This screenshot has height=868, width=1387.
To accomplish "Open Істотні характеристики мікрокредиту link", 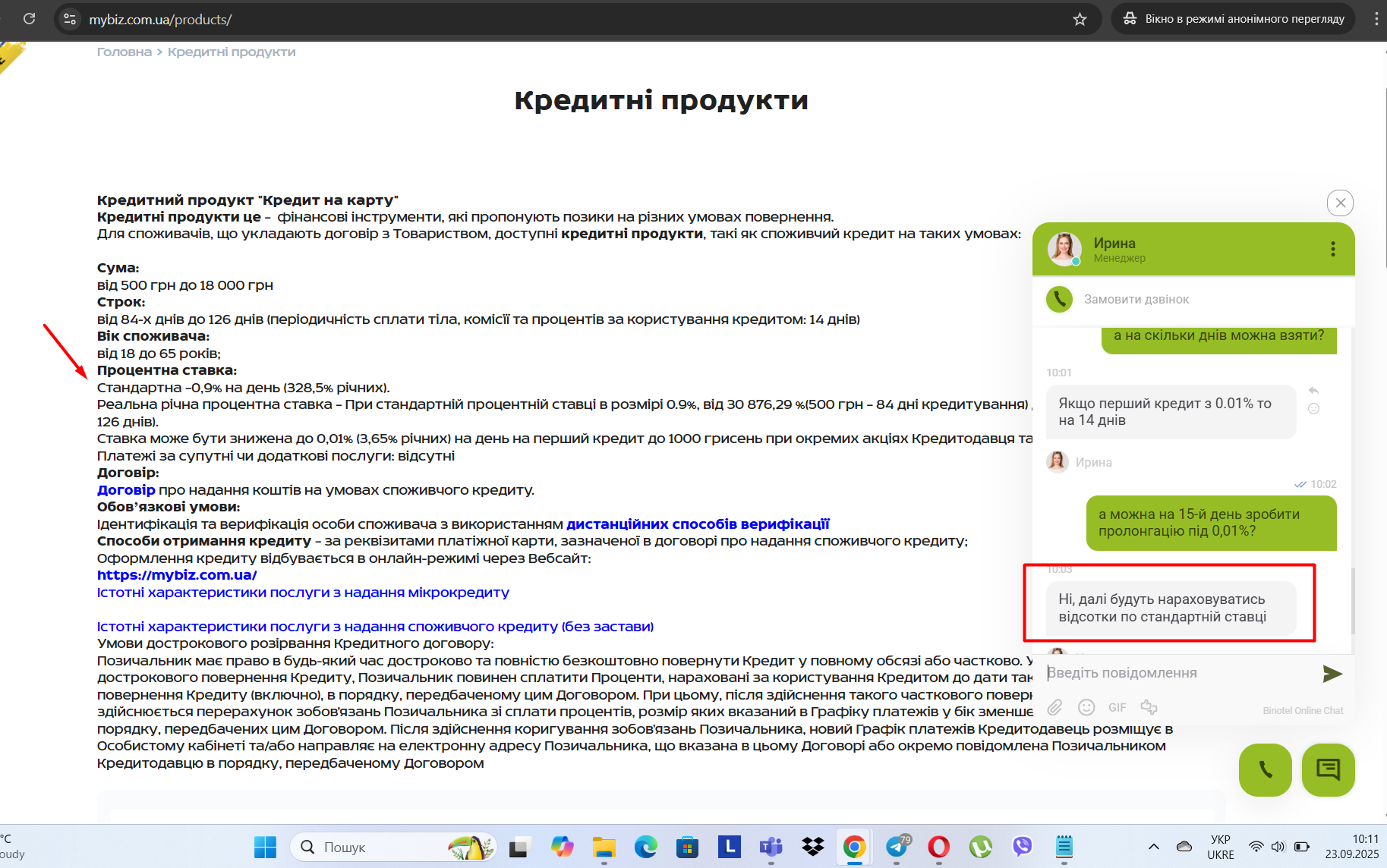I will coord(303,593).
